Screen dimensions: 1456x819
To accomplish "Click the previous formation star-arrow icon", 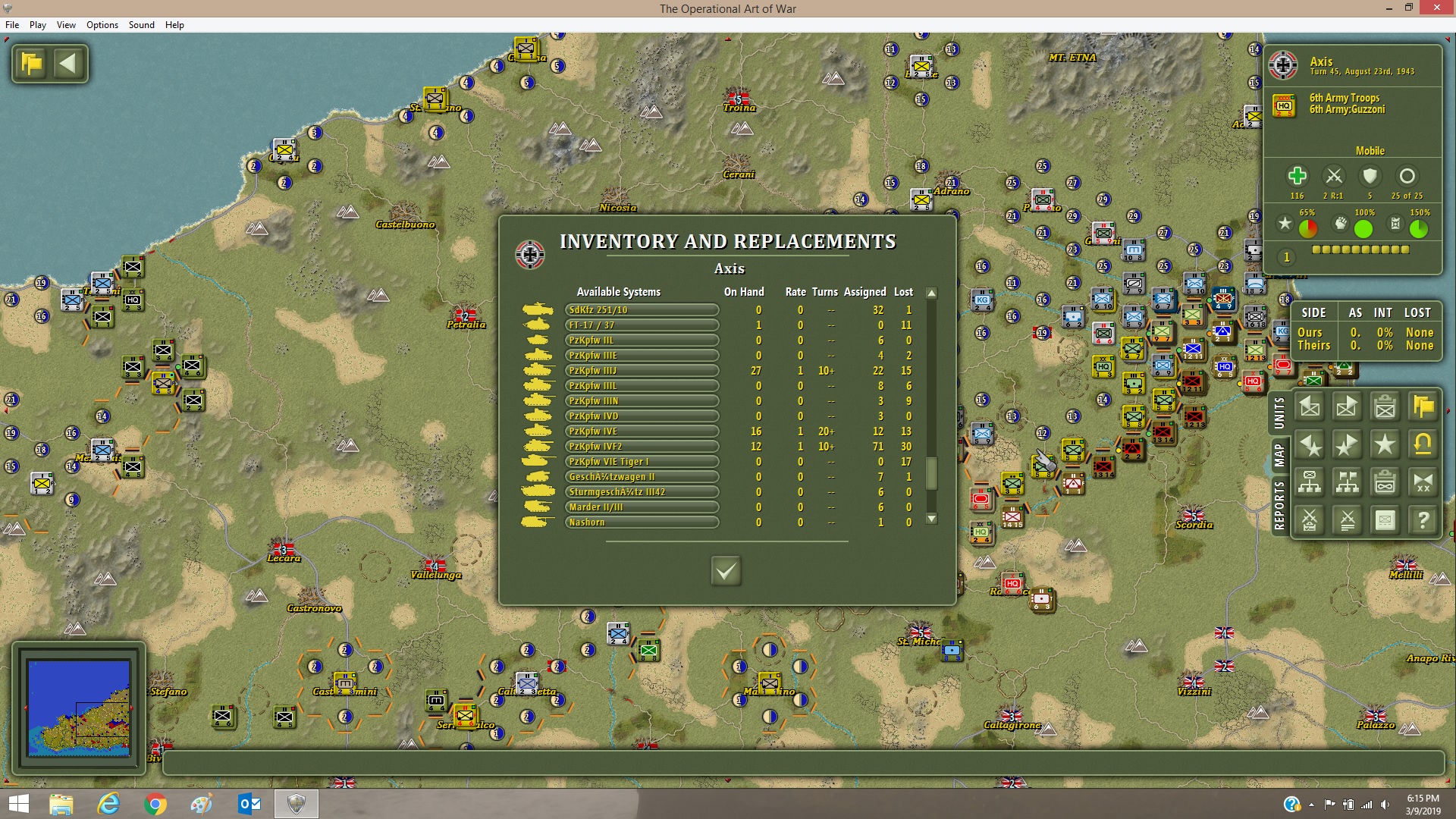I will [1310, 445].
